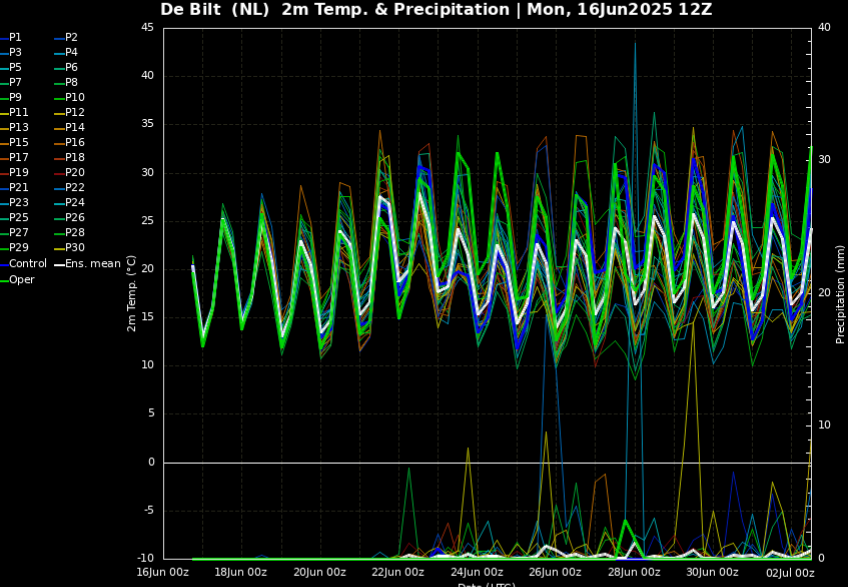Click the P1 legend entry
Viewport: 848px width, 587px height.
tap(16, 37)
